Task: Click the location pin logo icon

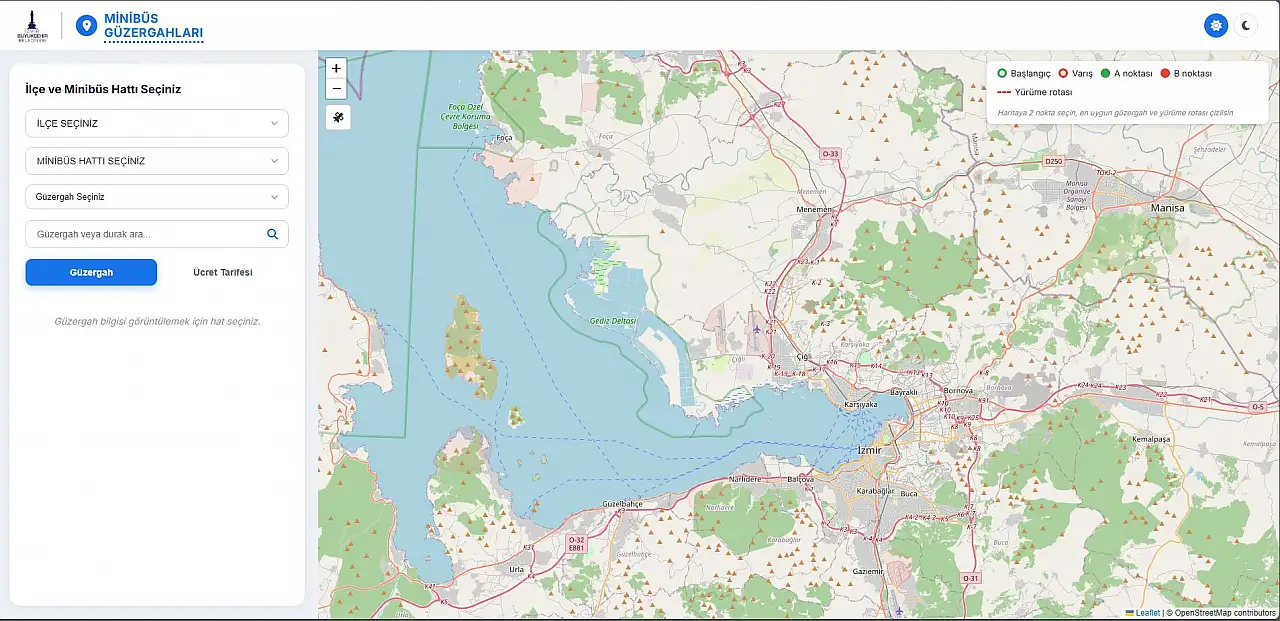Action: (87, 25)
